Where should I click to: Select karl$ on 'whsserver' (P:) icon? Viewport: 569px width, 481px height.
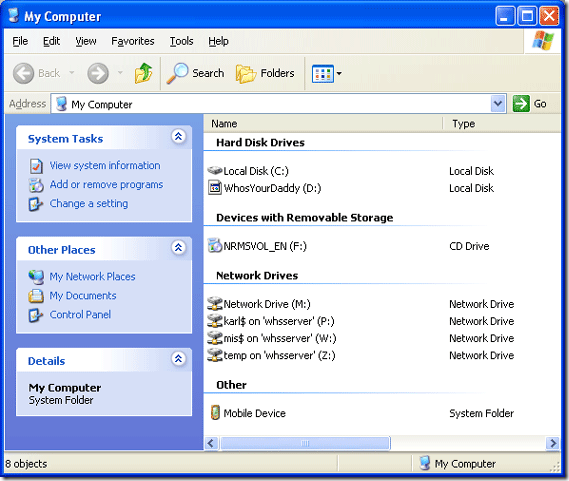click(215, 320)
